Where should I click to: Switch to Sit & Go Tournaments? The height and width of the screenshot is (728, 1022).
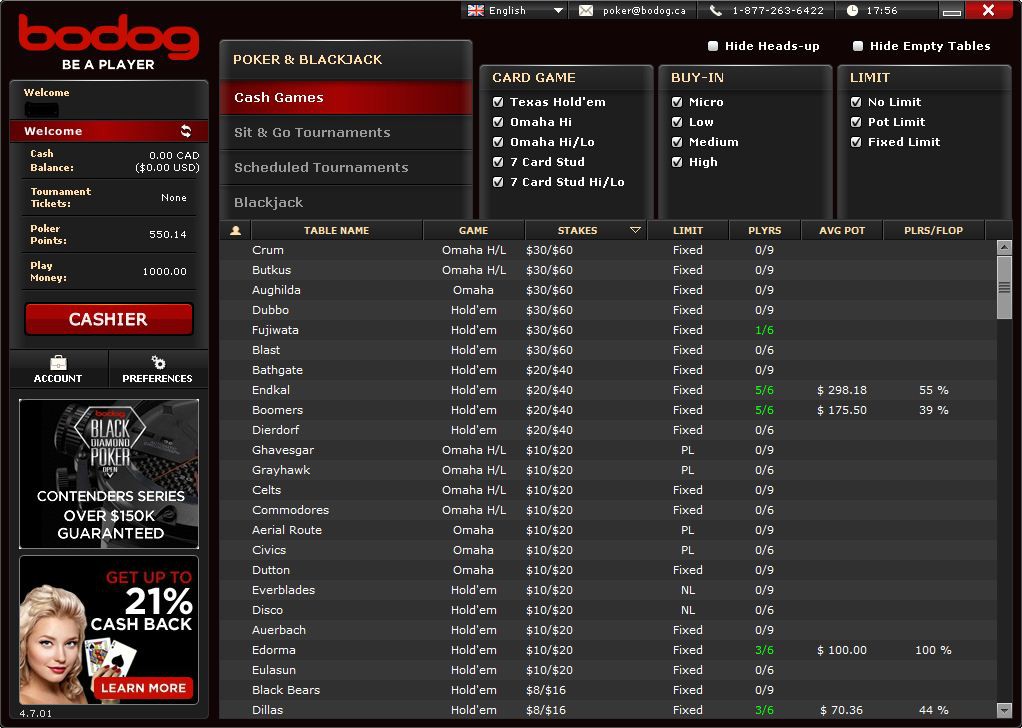[312, 132]
